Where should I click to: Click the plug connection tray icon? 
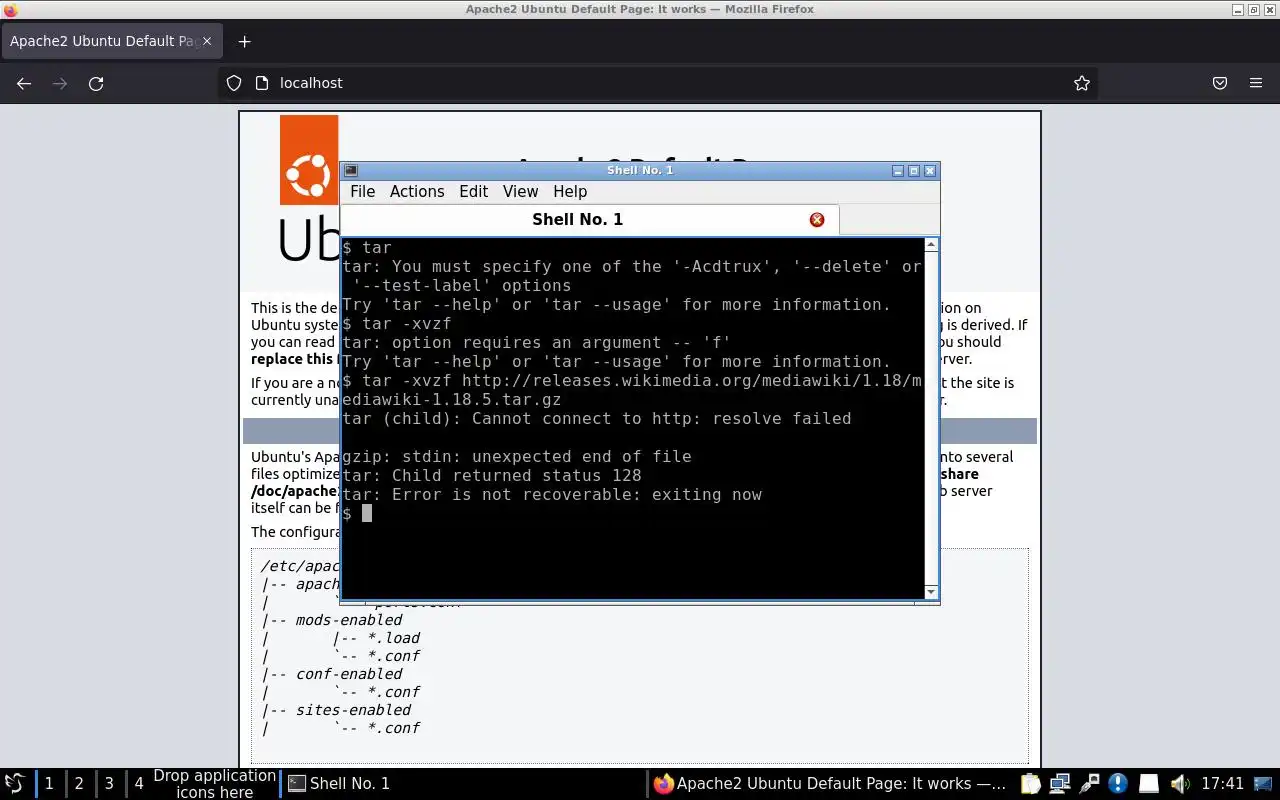coord(1090,784)
